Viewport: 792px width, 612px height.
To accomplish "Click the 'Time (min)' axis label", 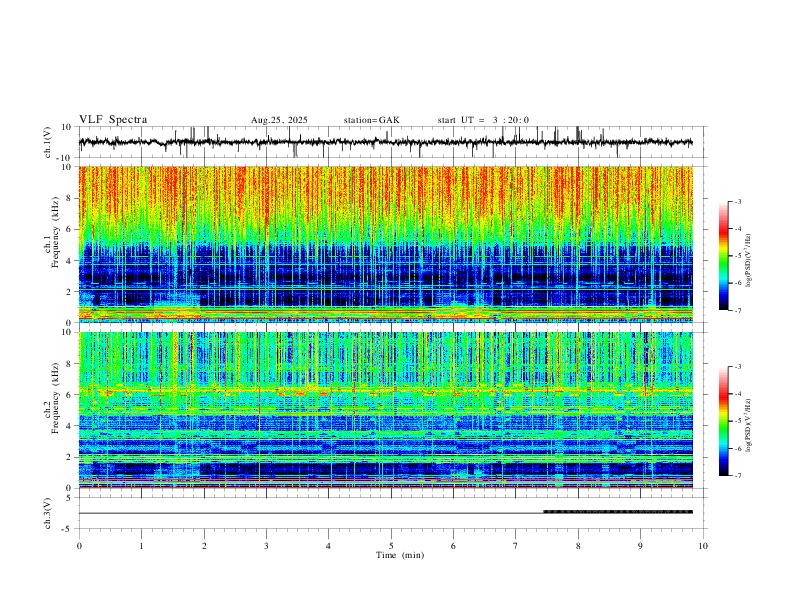I will (400, 555).
